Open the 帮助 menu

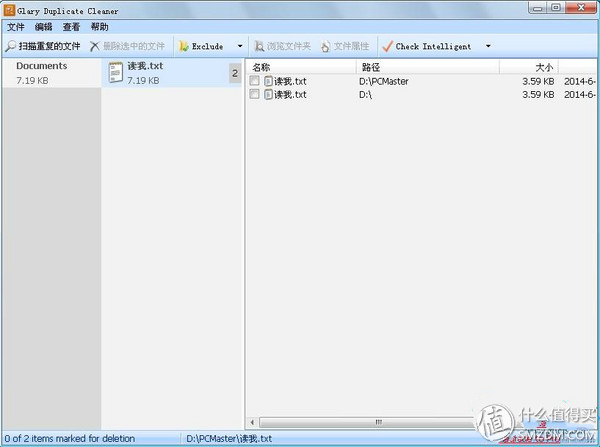[99, 27]
